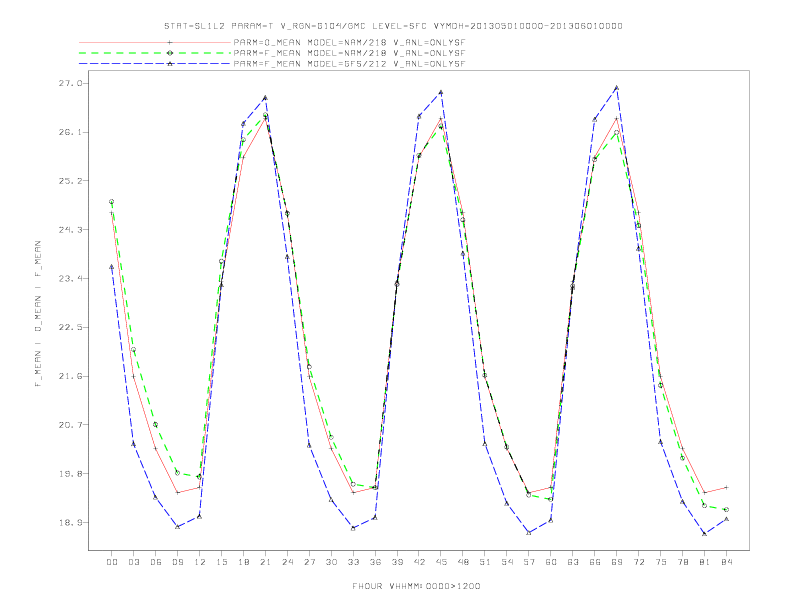The width and height of the screenshot is (792, 612).
Task: Click x-axis hour label 72
Action: 639,562
